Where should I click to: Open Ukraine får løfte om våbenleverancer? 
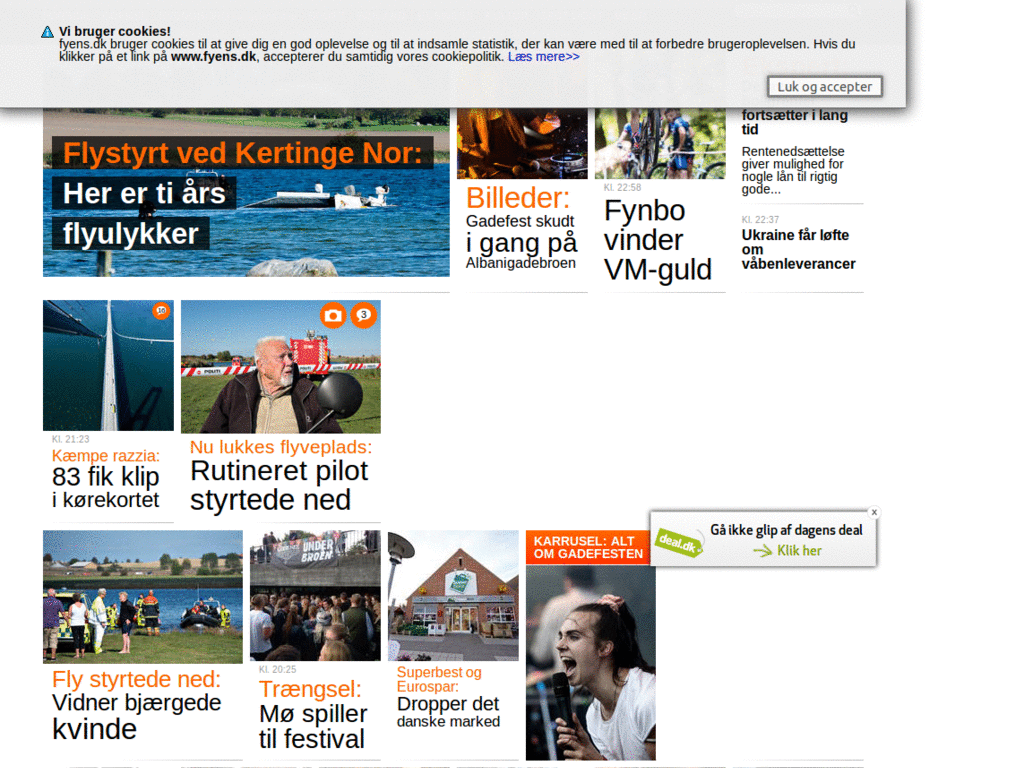click(x=798, y=249)
